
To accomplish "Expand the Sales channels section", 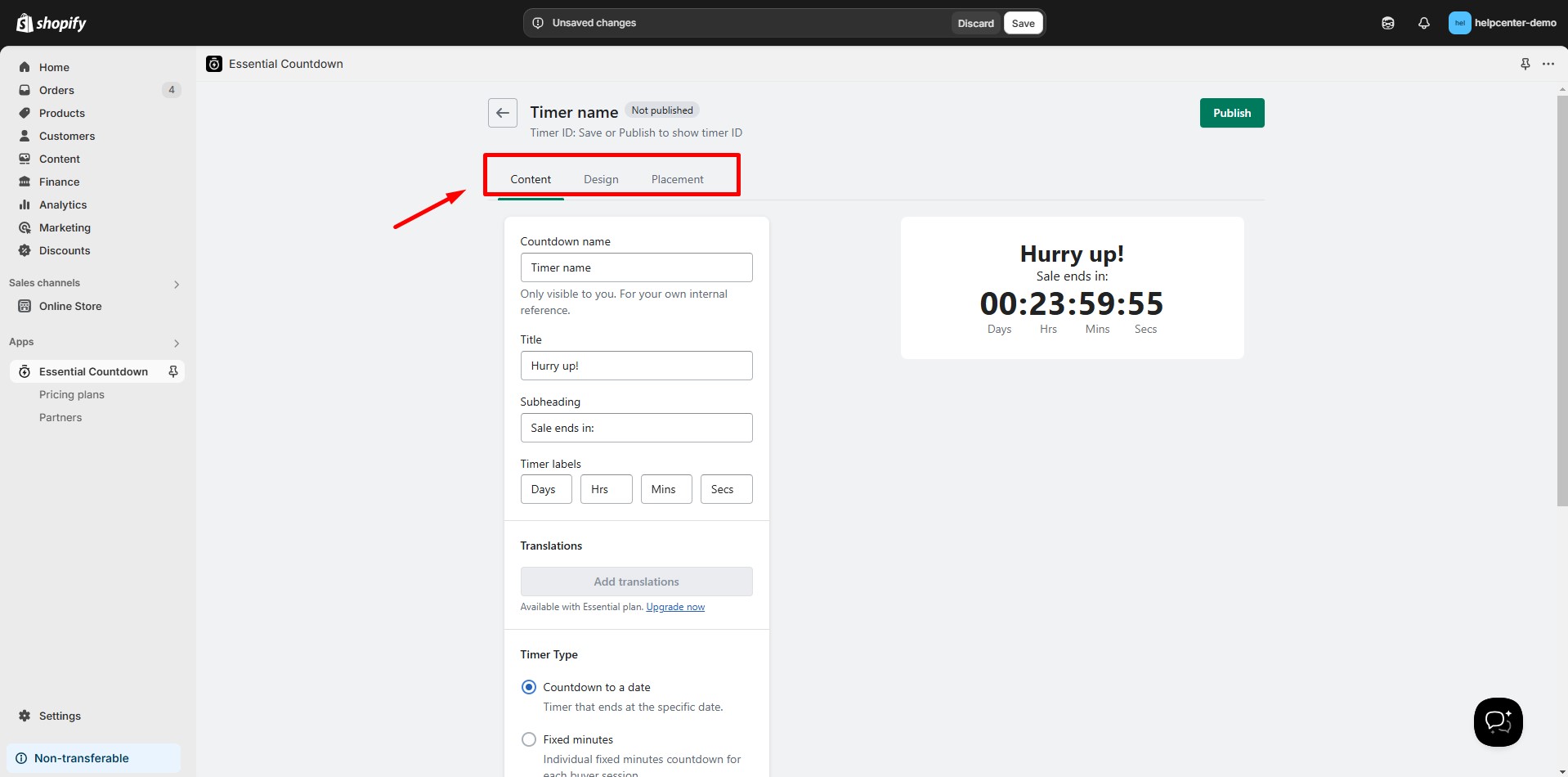I will point(177,284).
